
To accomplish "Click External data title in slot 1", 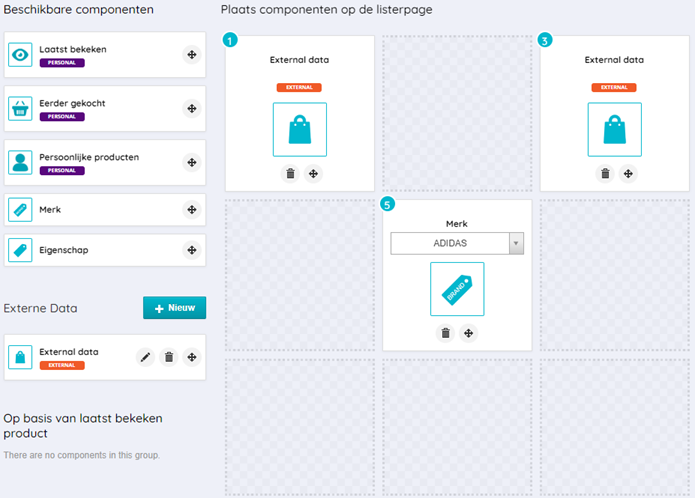I will pyautogui.click(x=300, y=60).
